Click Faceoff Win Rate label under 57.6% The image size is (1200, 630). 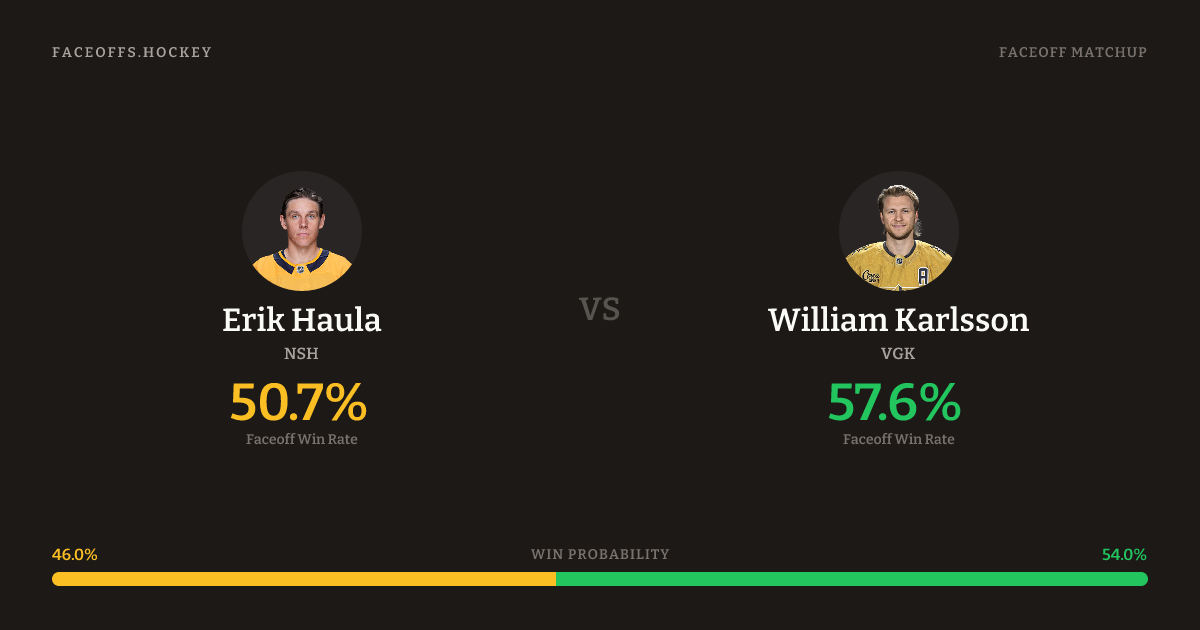pyautogui.click(x=898, y=439)
